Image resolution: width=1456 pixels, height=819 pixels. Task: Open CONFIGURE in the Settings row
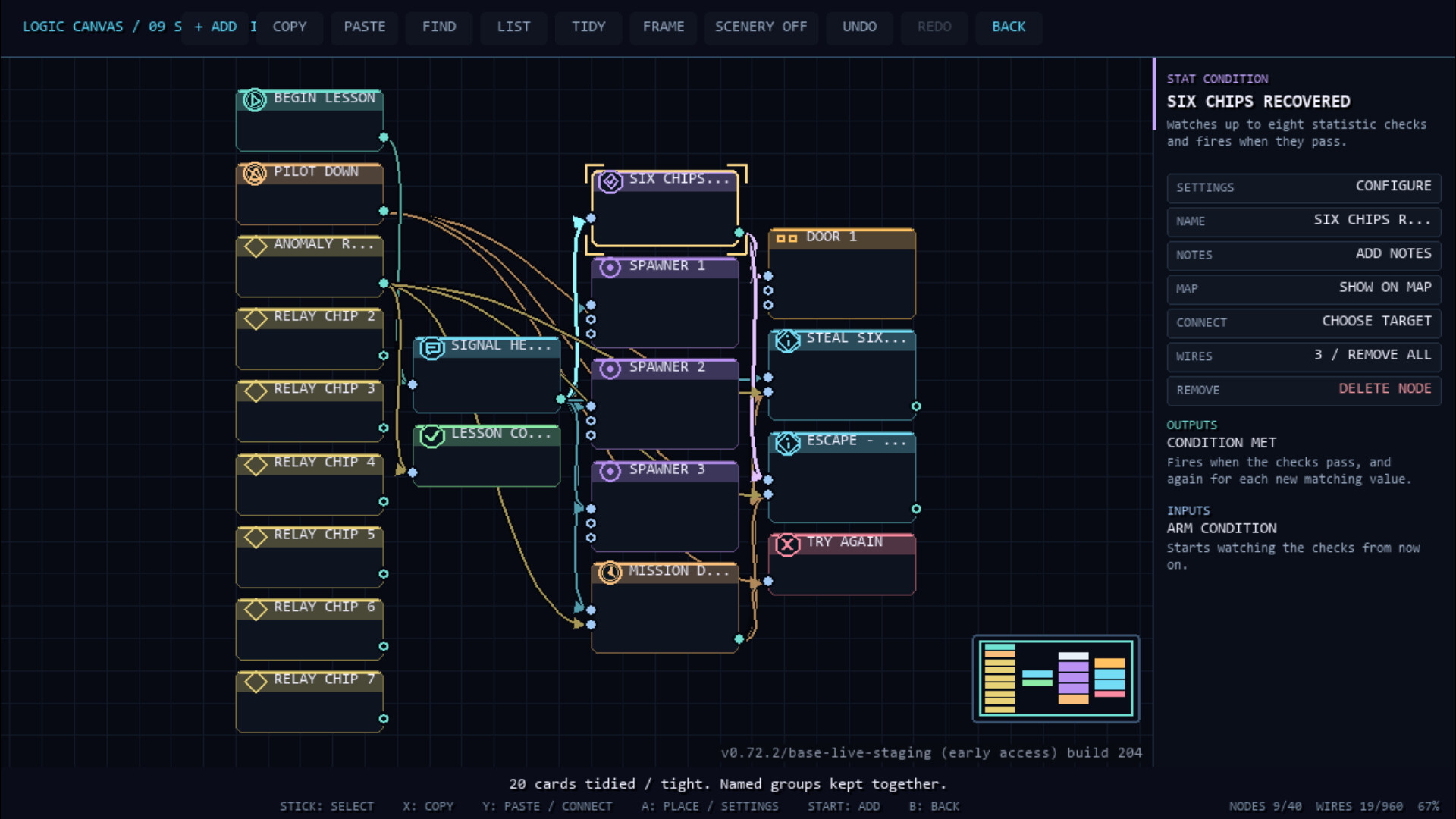1304,187
